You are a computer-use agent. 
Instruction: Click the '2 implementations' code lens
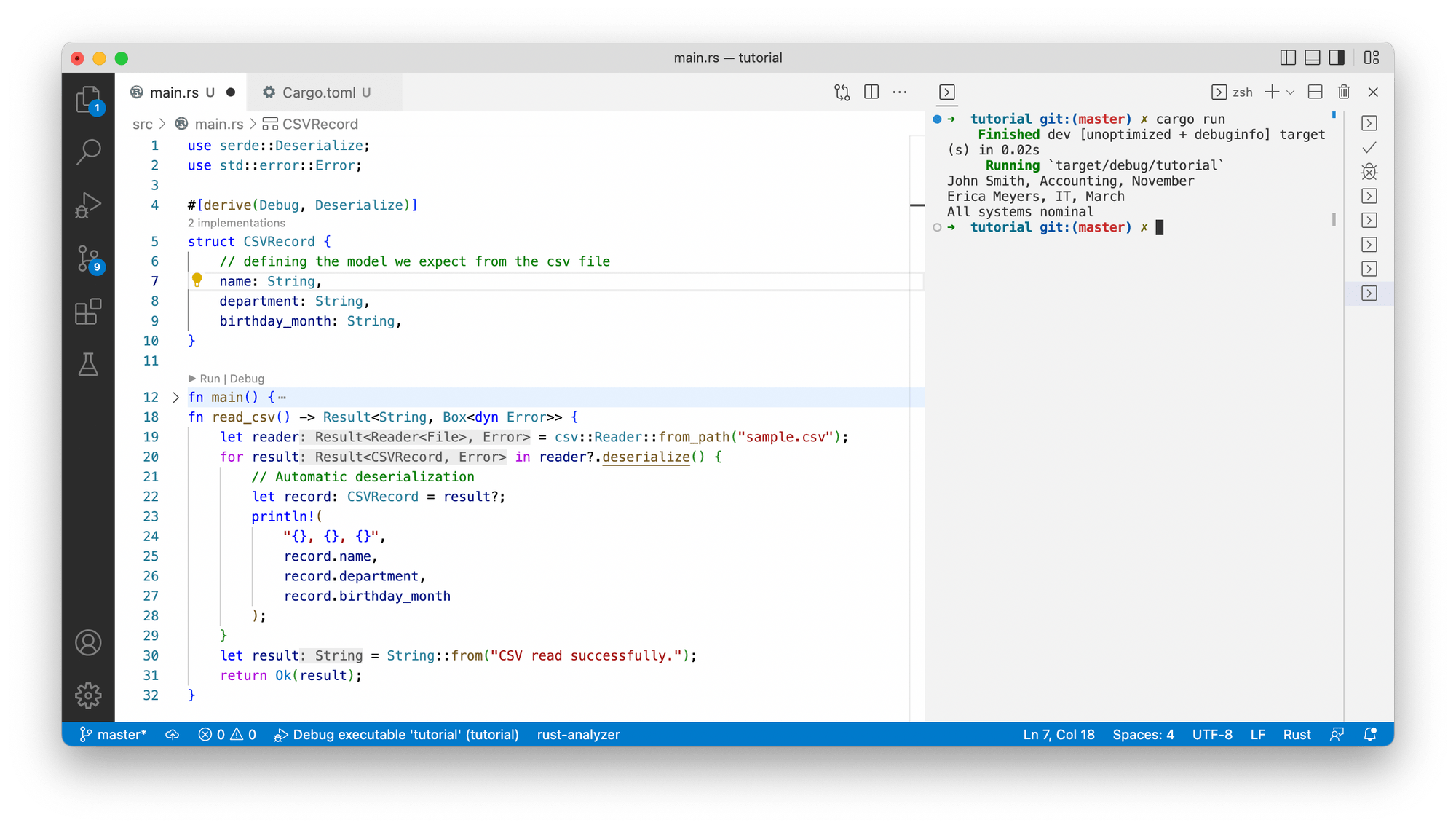pos(237,223)
